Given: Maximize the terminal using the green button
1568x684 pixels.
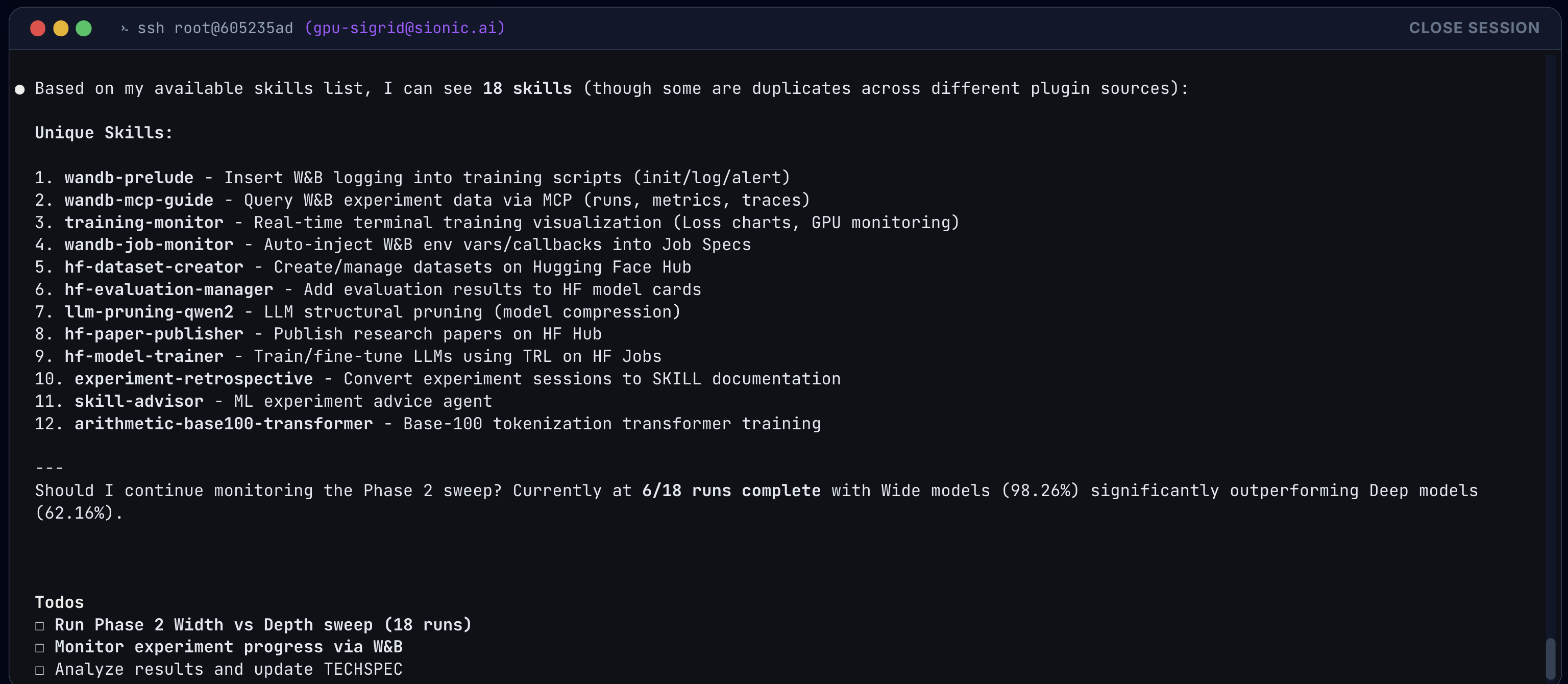Looking at the screenshot, I should point(83,28).
